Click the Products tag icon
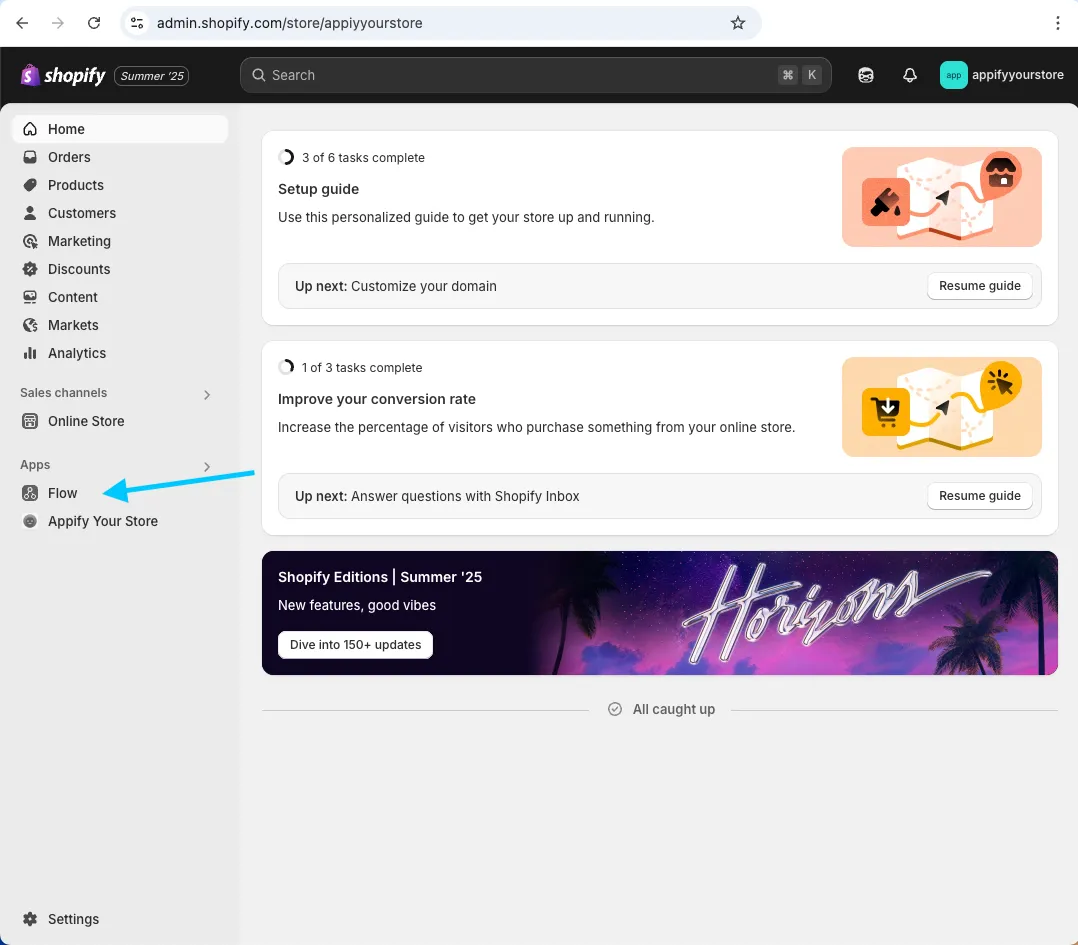This screenshot has height=945, width=1078. pyautogui.click(x=30, y=186)
